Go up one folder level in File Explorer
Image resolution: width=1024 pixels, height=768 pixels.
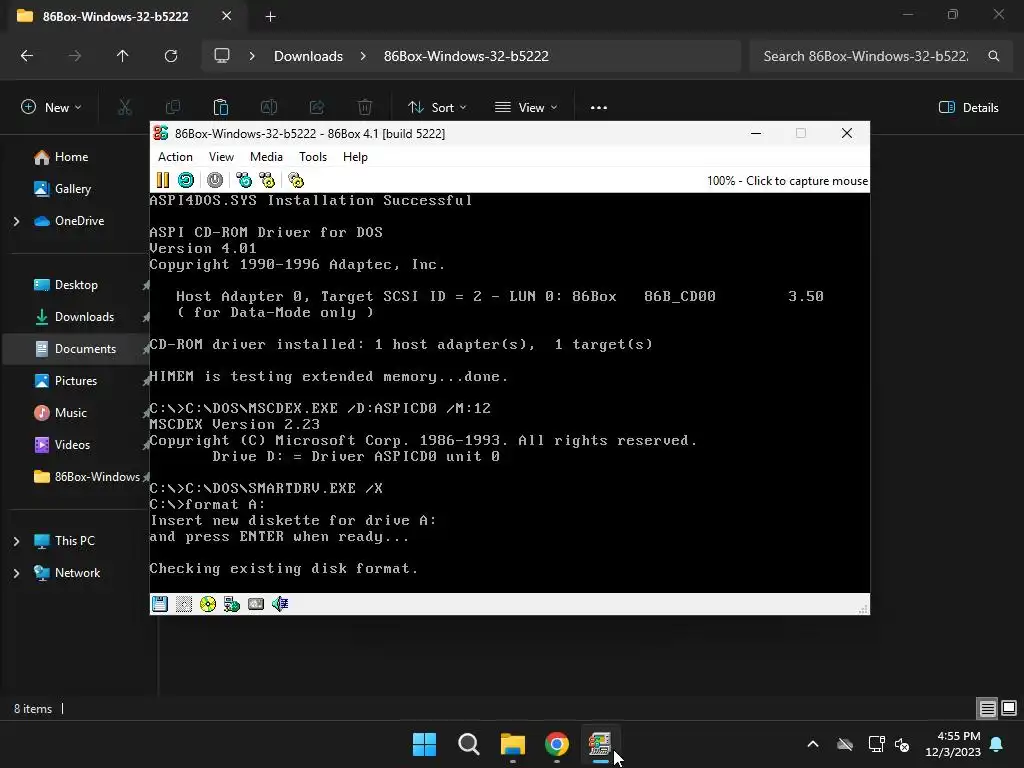coord(122,56)
